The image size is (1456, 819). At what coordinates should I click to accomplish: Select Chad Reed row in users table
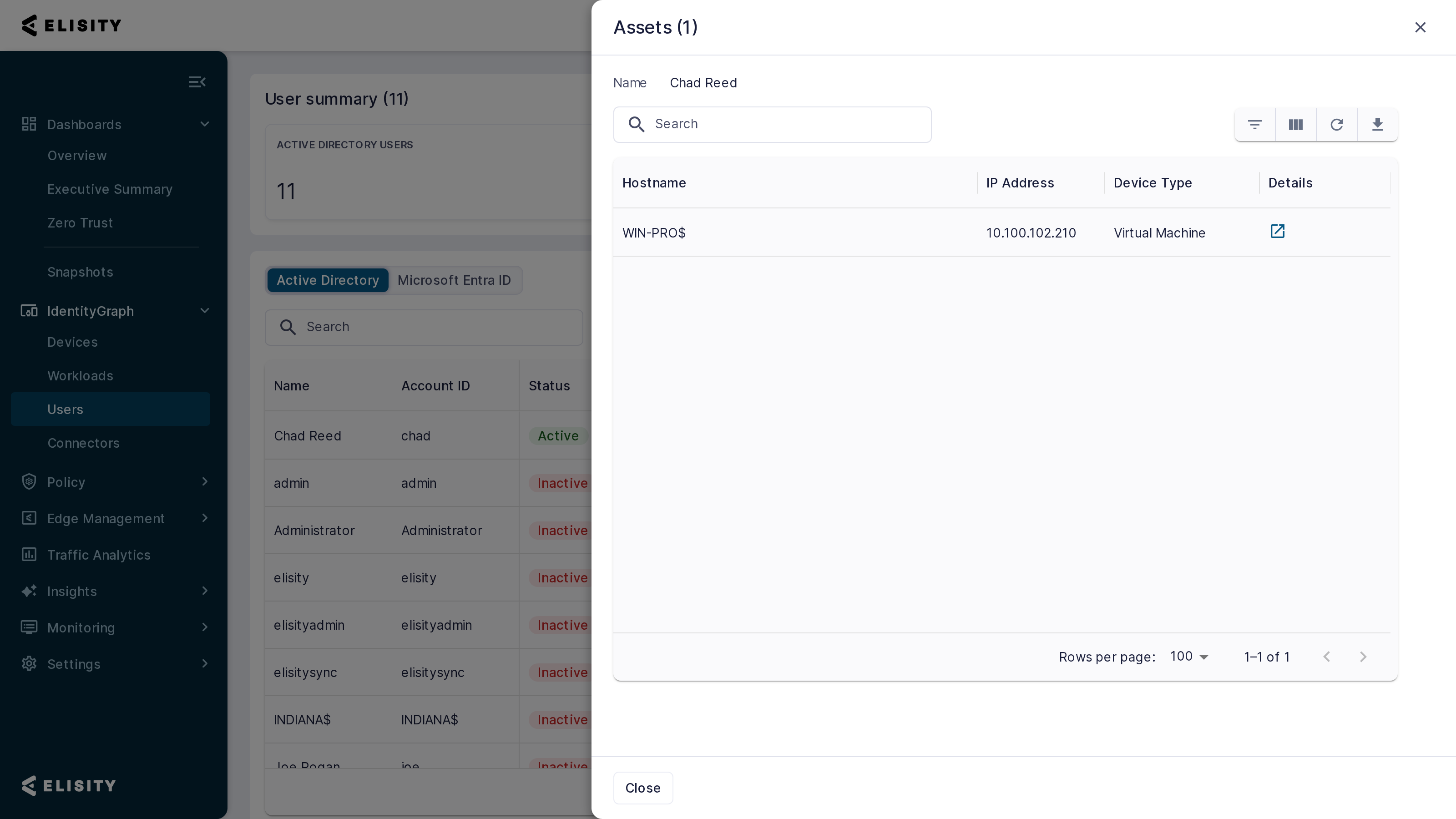pyautogui.click(x=428, y=435)
